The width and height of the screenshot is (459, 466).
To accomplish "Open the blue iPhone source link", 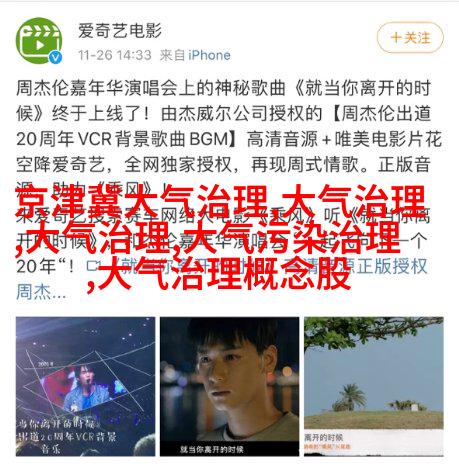I will [x=209, y=55].
